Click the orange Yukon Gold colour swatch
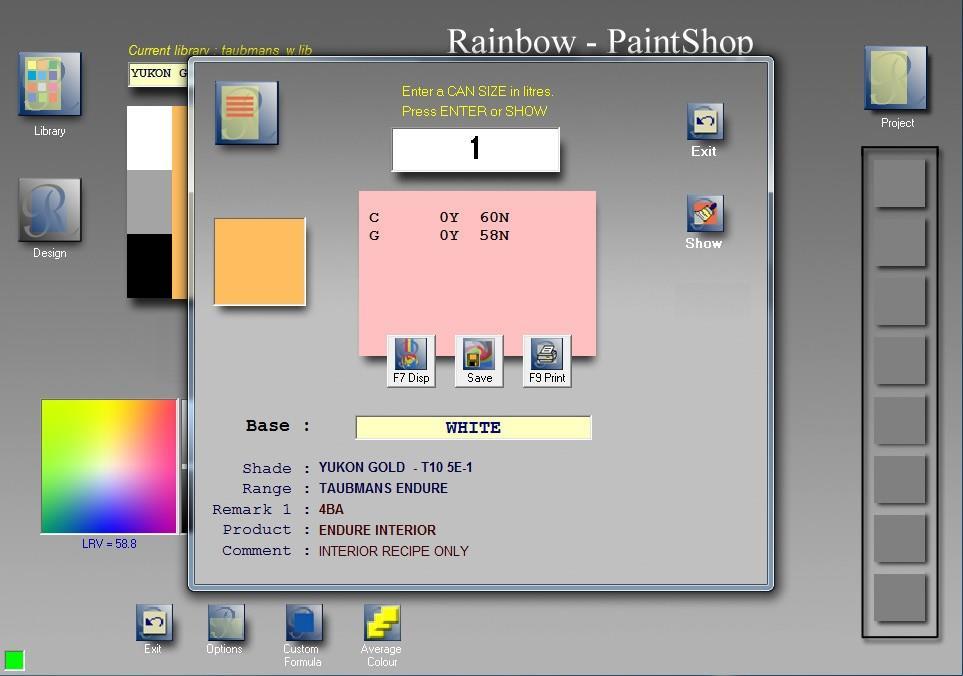 [259, 262]
